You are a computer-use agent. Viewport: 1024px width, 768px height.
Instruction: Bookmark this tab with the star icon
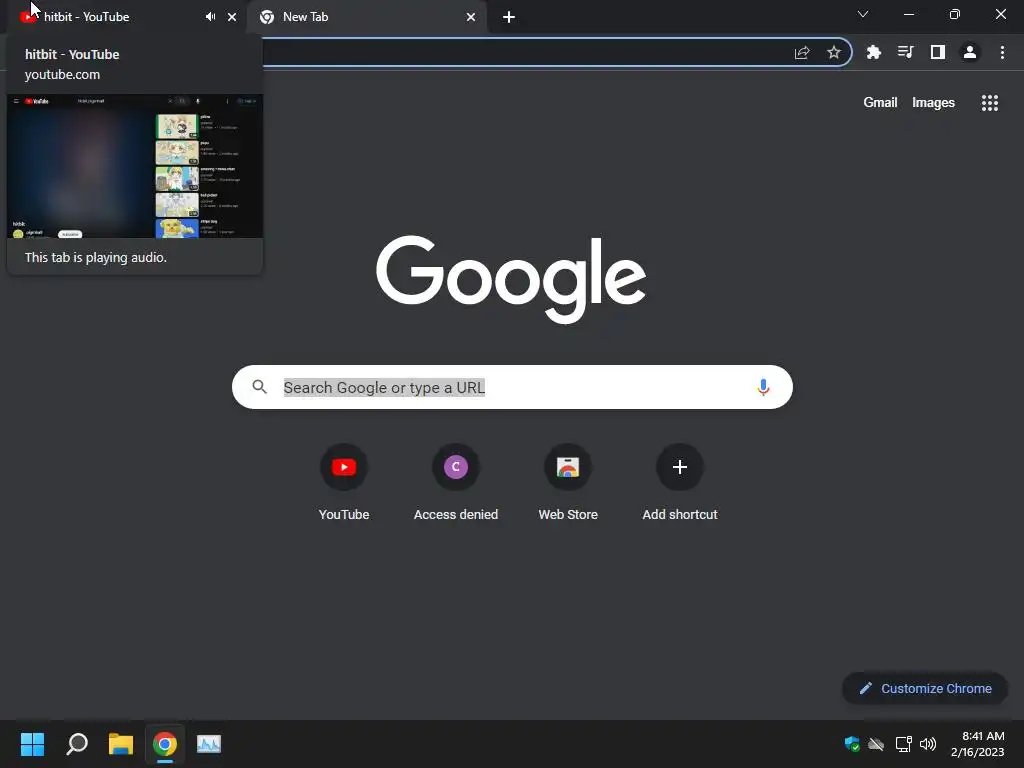coord(833,52)
